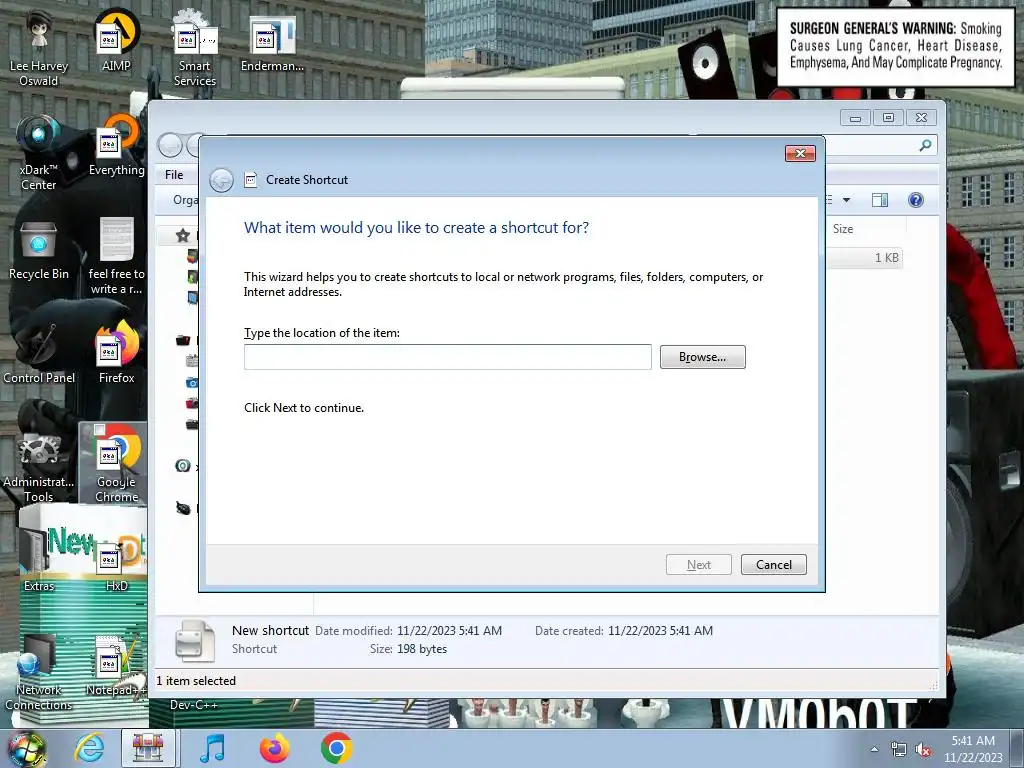Click the '1 KB' size cell
This screenshot has height=768, width=1024.
click(887, 257)
